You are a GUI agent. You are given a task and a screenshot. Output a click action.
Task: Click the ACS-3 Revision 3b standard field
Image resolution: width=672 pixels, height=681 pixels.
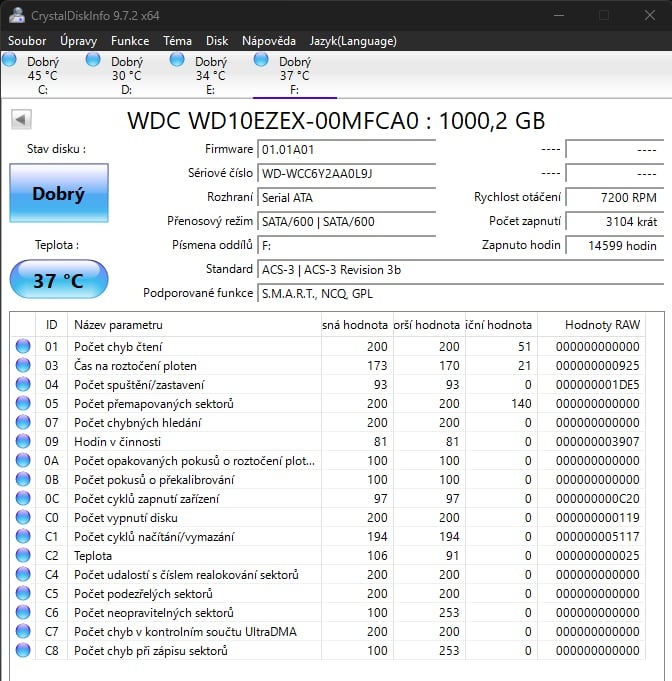point(460,270)
